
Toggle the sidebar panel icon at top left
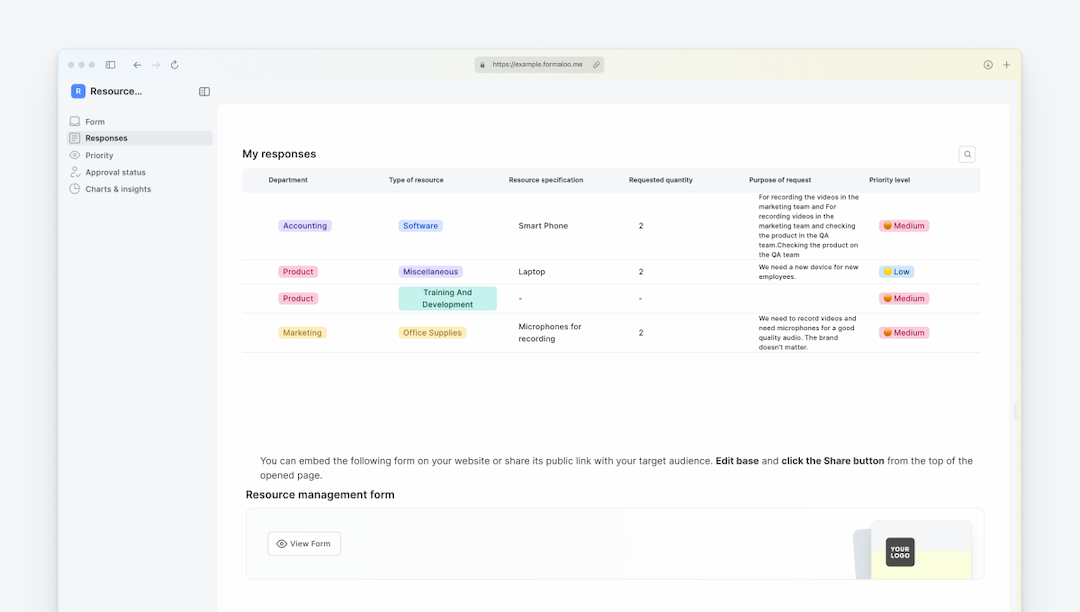110,64
